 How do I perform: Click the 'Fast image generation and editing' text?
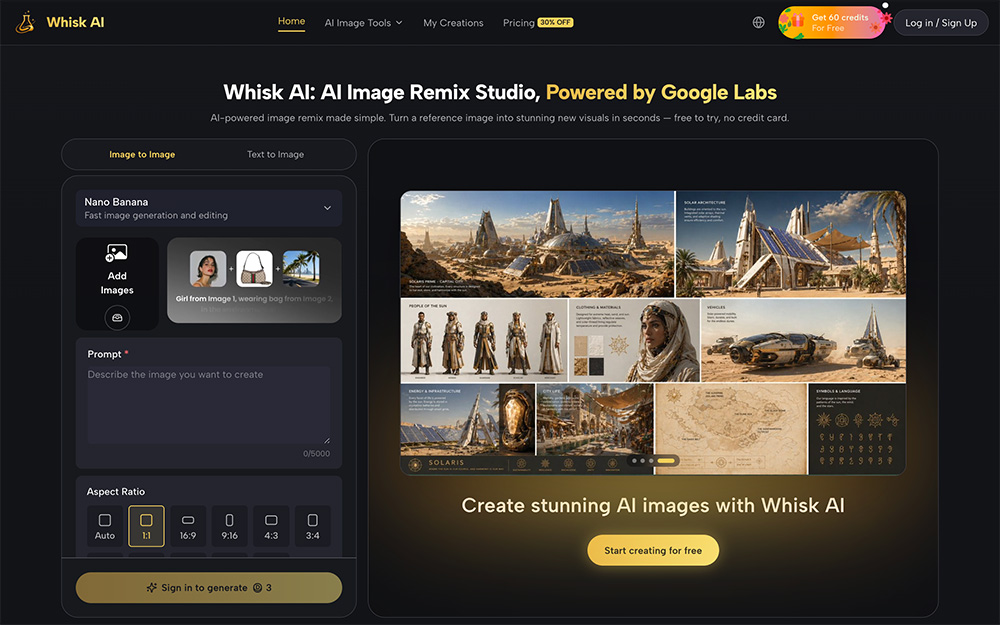(x=156, y=216)
